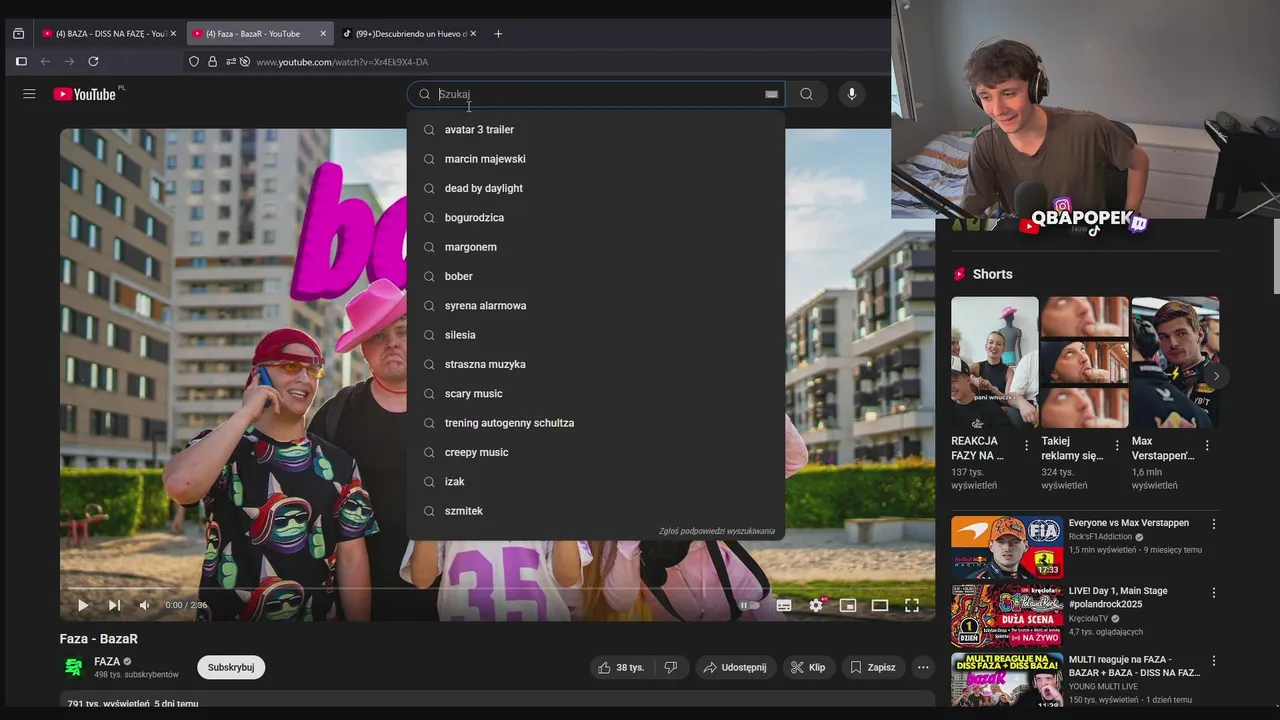The image size is (1280, 720).
Task: Choose the bober search suggestion
Action: (x=596, y=276)
